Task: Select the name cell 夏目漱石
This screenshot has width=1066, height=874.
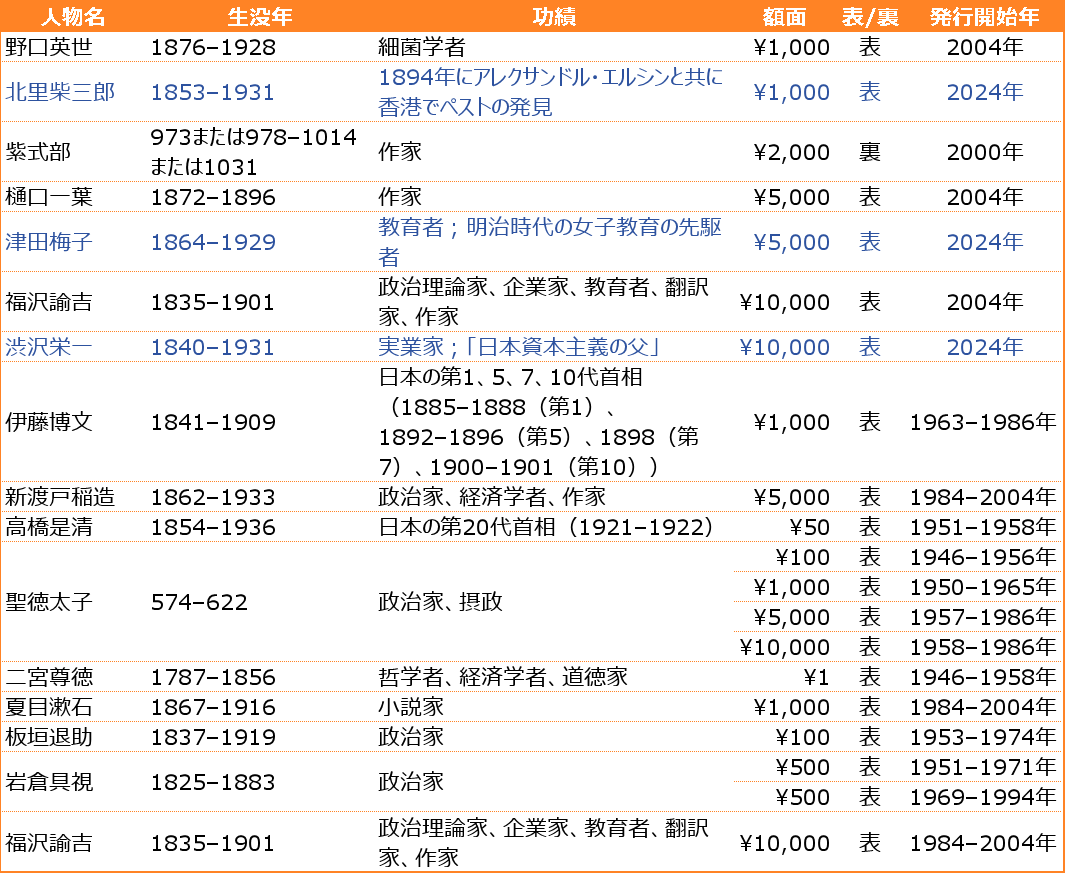Action: point(48,707)
